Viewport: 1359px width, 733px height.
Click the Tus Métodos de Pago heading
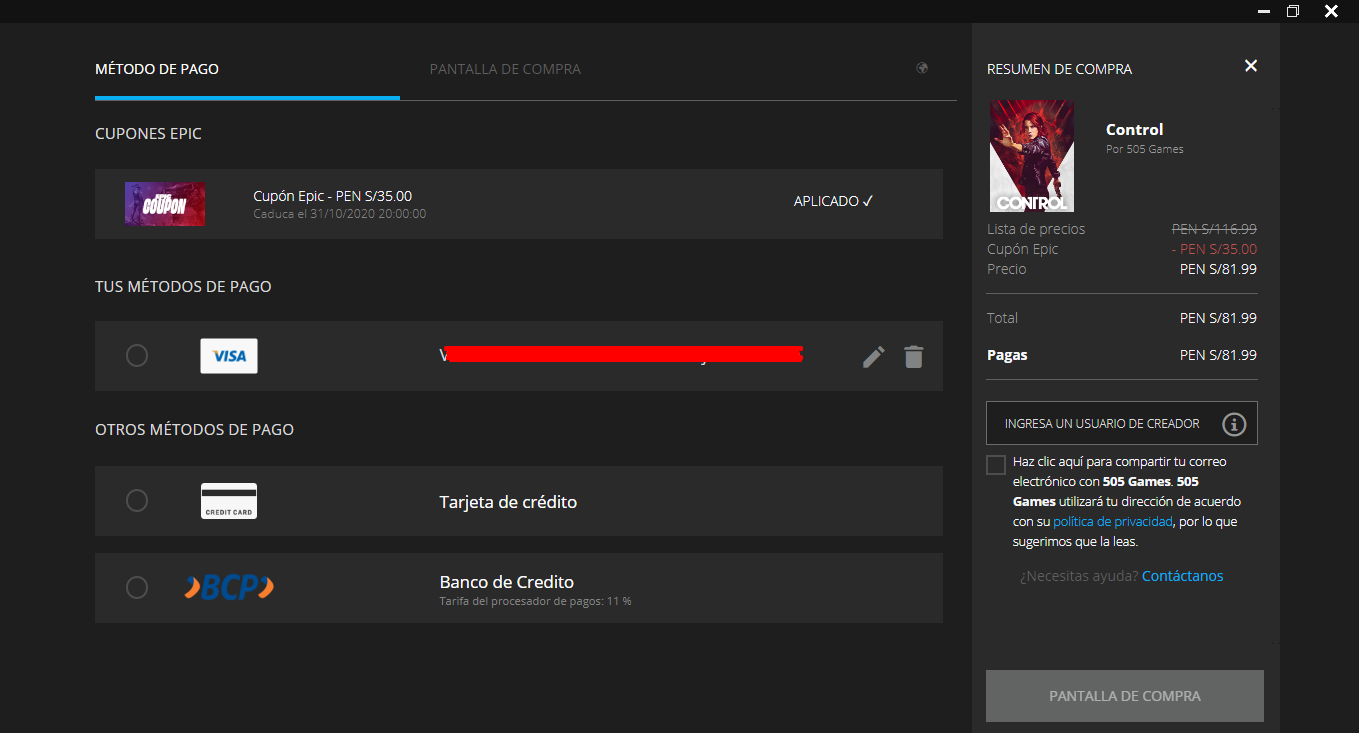pyautogui.click(x=183, y=286)
